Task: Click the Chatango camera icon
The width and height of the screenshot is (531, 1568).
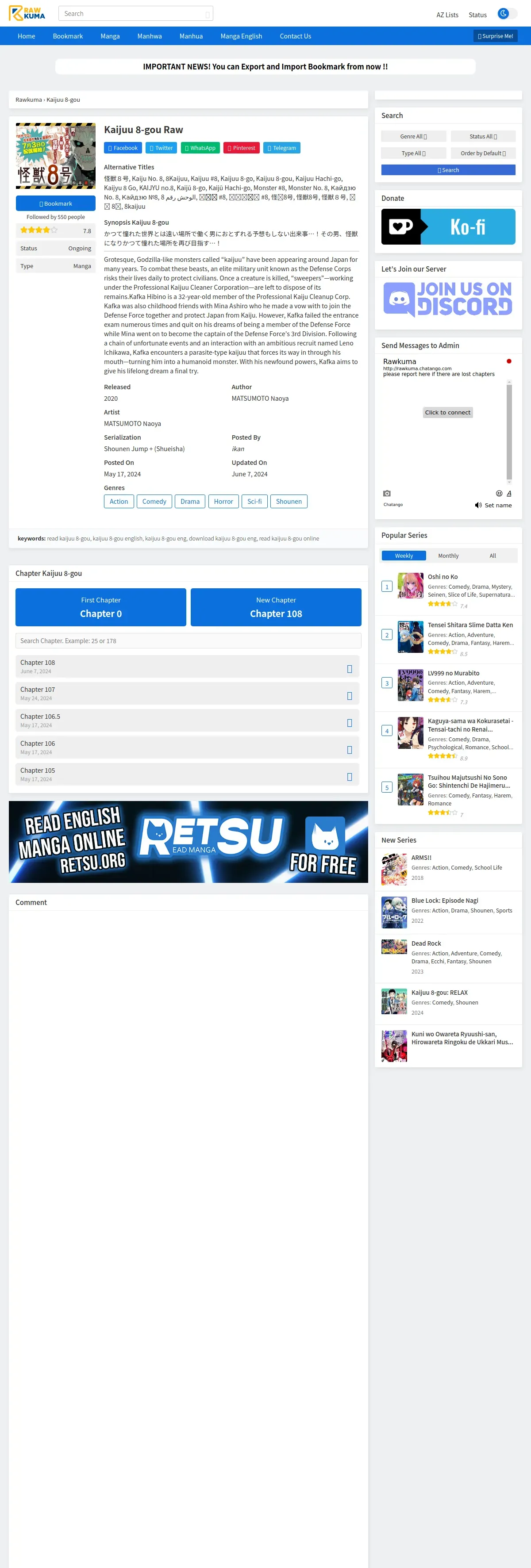Action: [387, 494]
